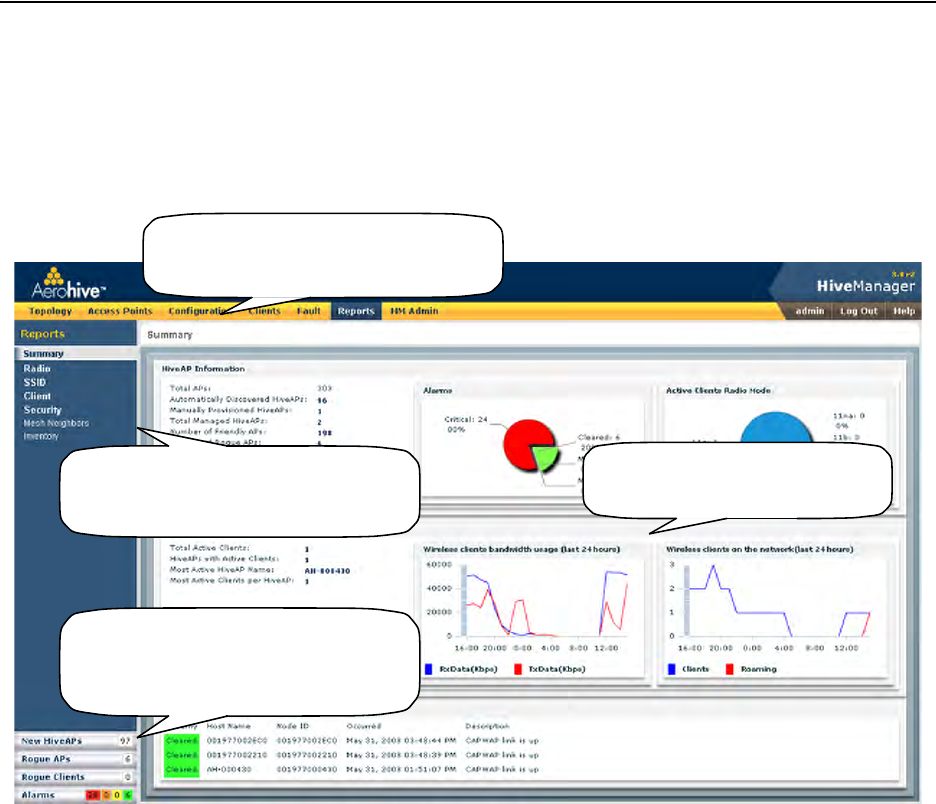The width and height of the screenshot is (936, 804).
Task: Click the Log Out link
Action: click(x=858, y=311)
